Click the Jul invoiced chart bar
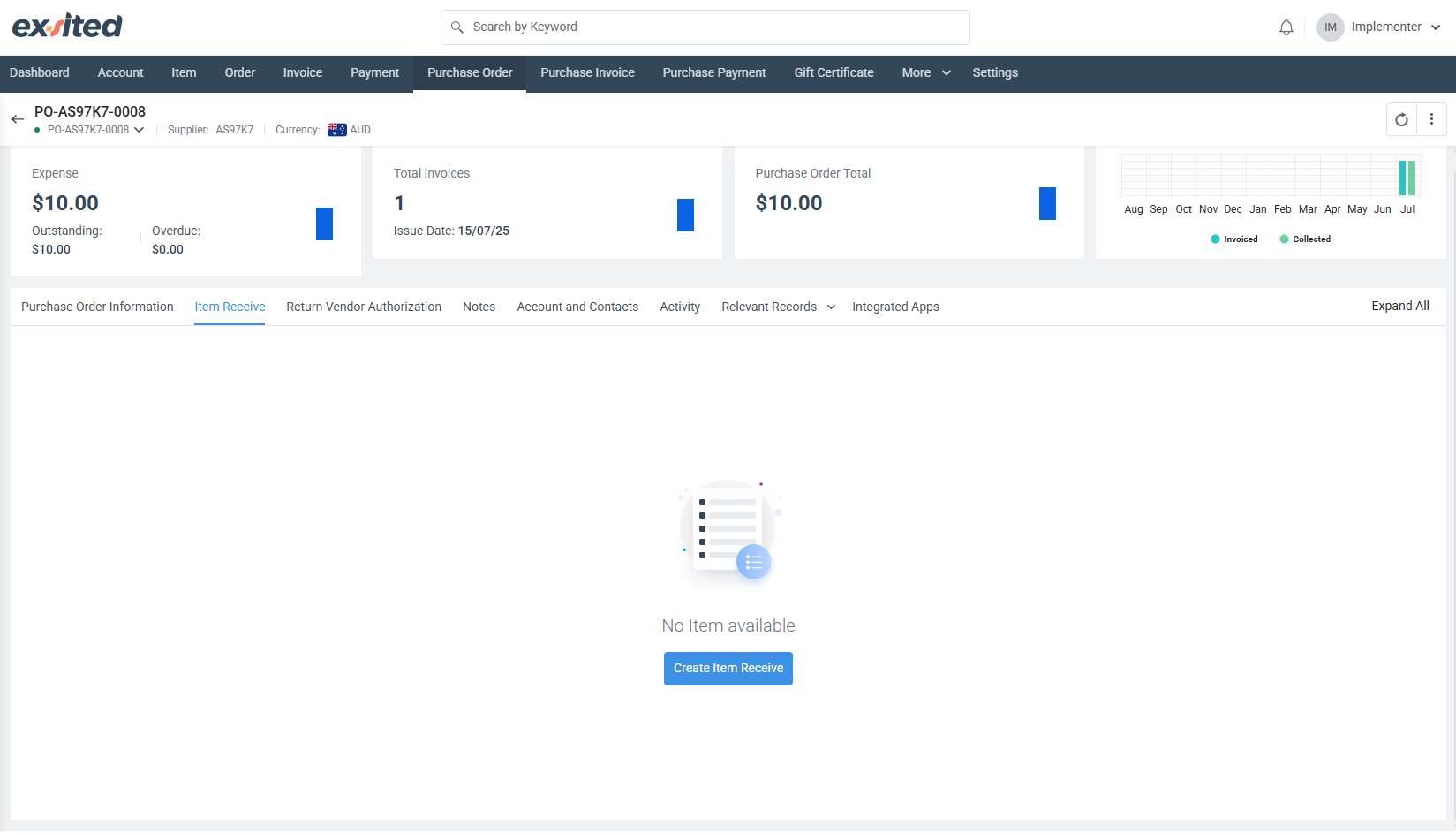 [x=1402, y=178]
